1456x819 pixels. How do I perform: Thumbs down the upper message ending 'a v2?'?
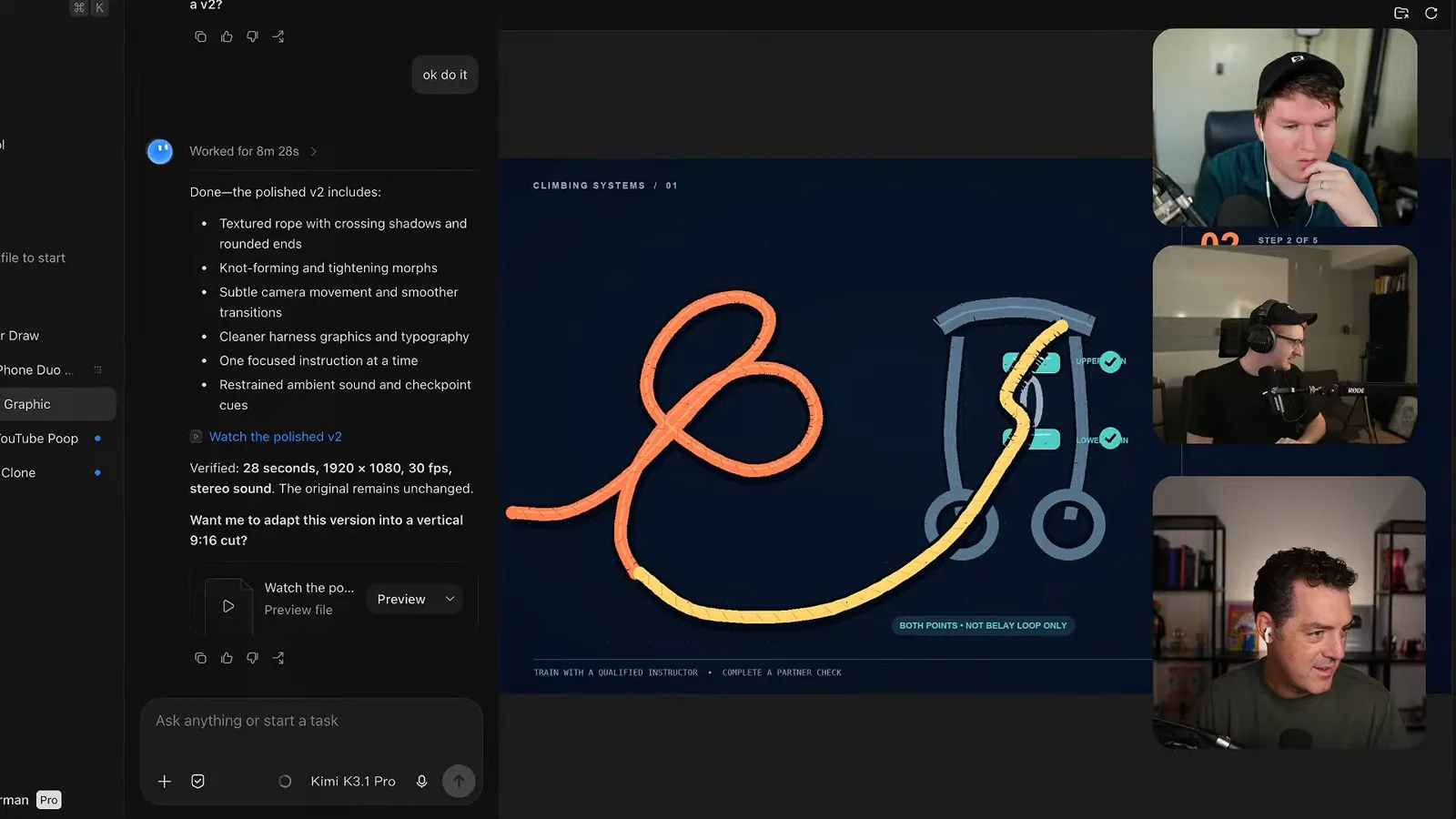coord(252,36)
